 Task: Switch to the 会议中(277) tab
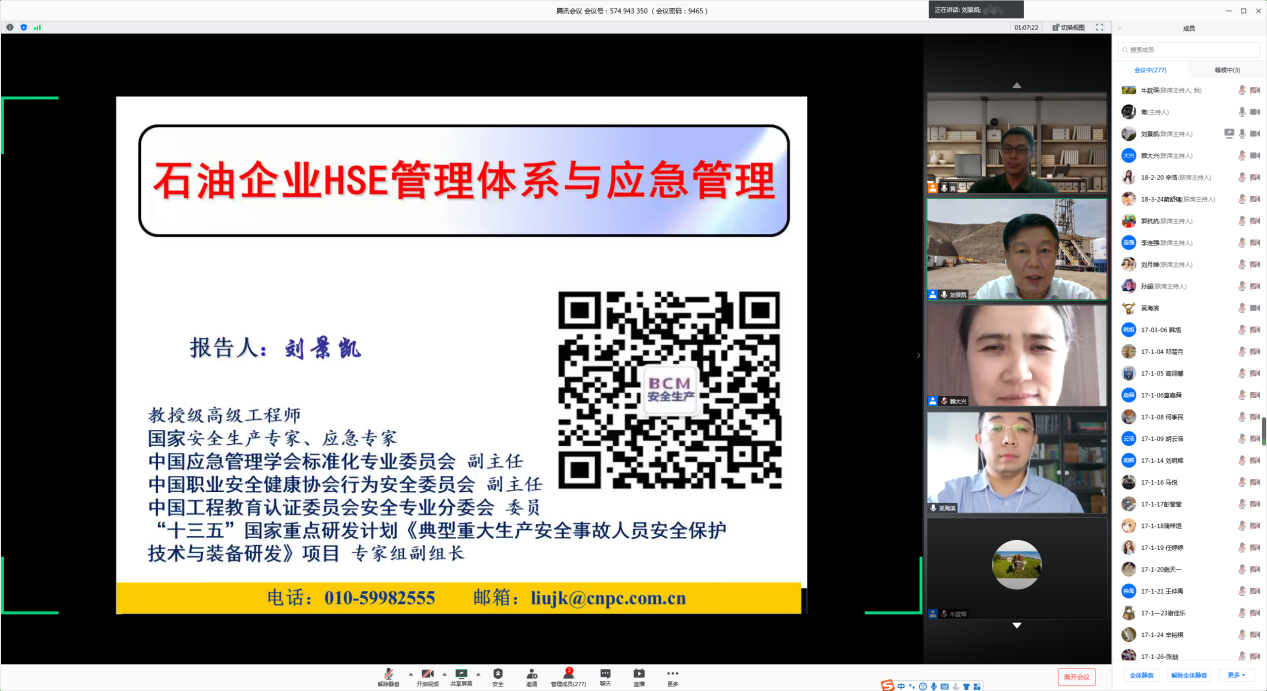[1150, 70]
